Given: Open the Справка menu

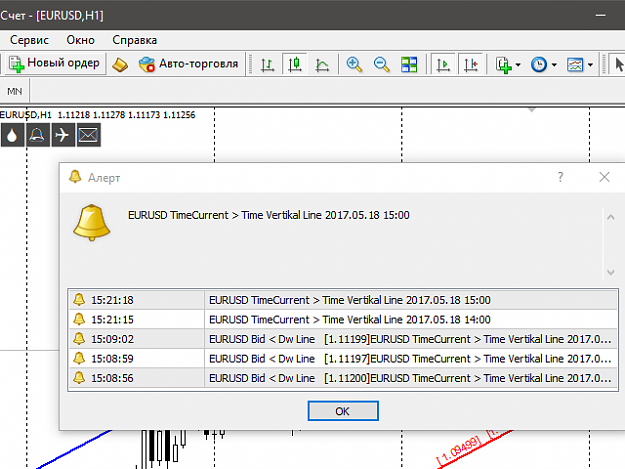Looking at the screenshot, I should tap(134, 40).
